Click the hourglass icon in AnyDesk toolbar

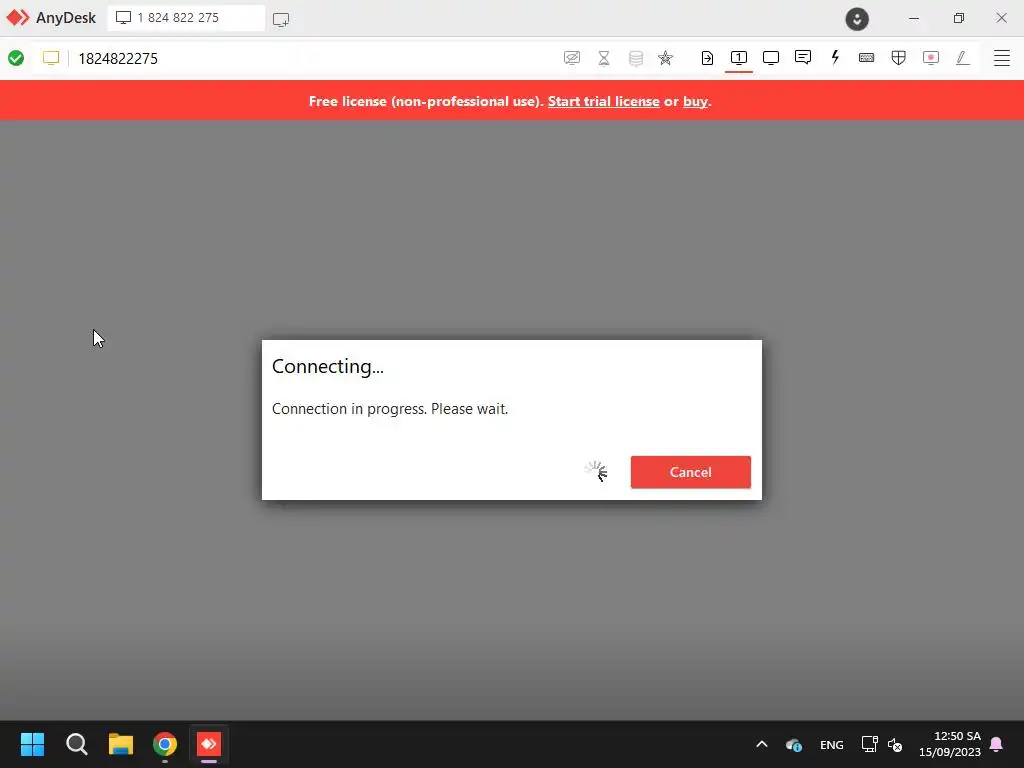coord(604,58)
